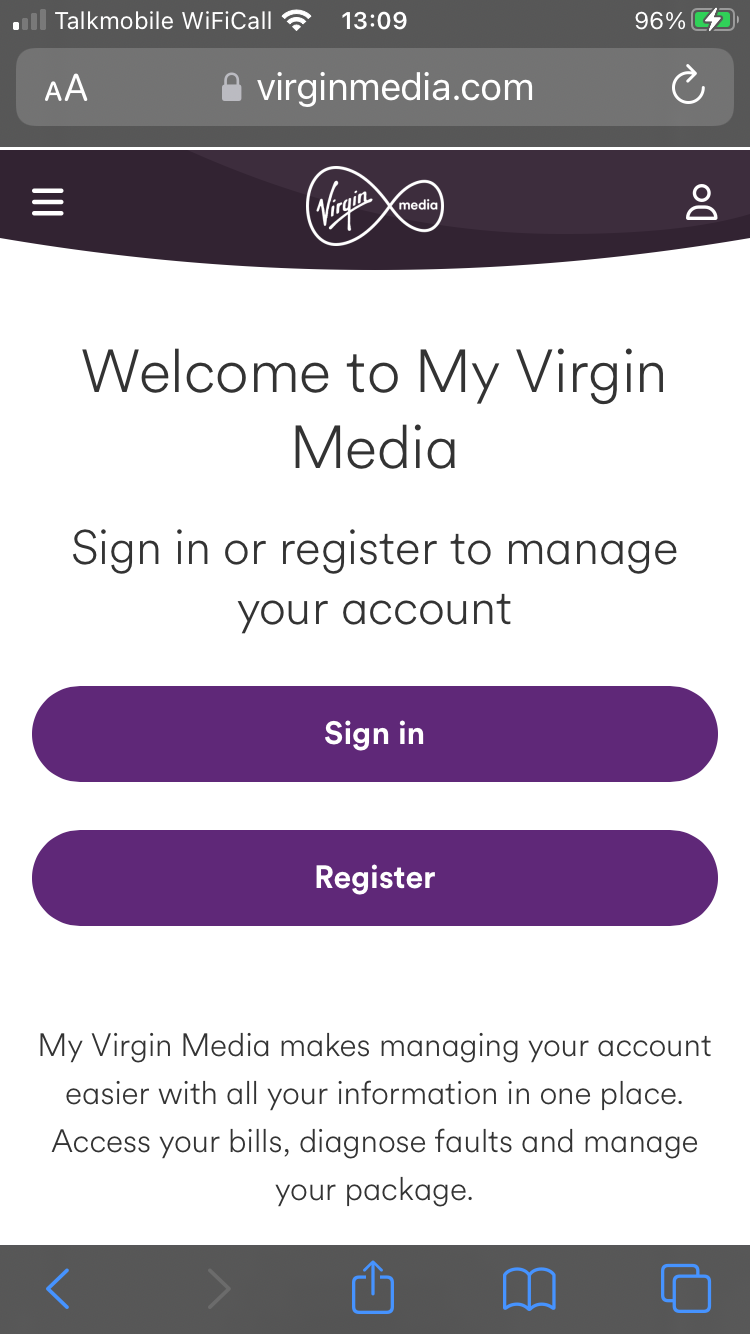
Task: Tap the padlock icon in address bar
Action: click(231, 87)
